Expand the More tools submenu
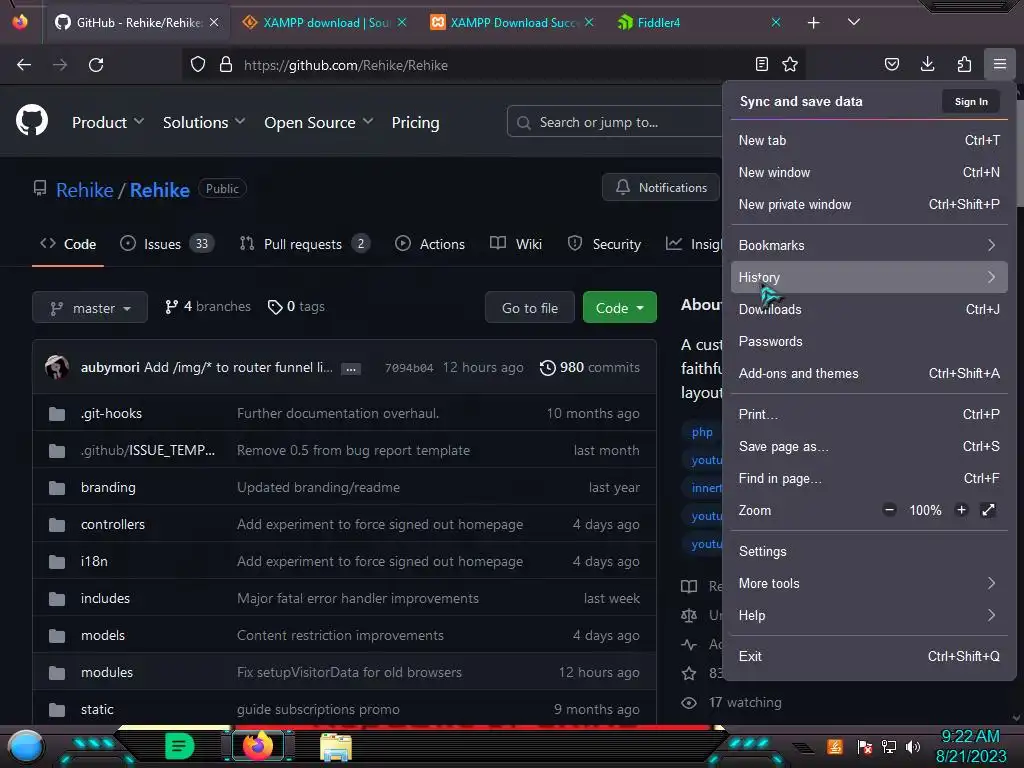This screenshot has width=1024, height=768. click(x=869, y=584)
